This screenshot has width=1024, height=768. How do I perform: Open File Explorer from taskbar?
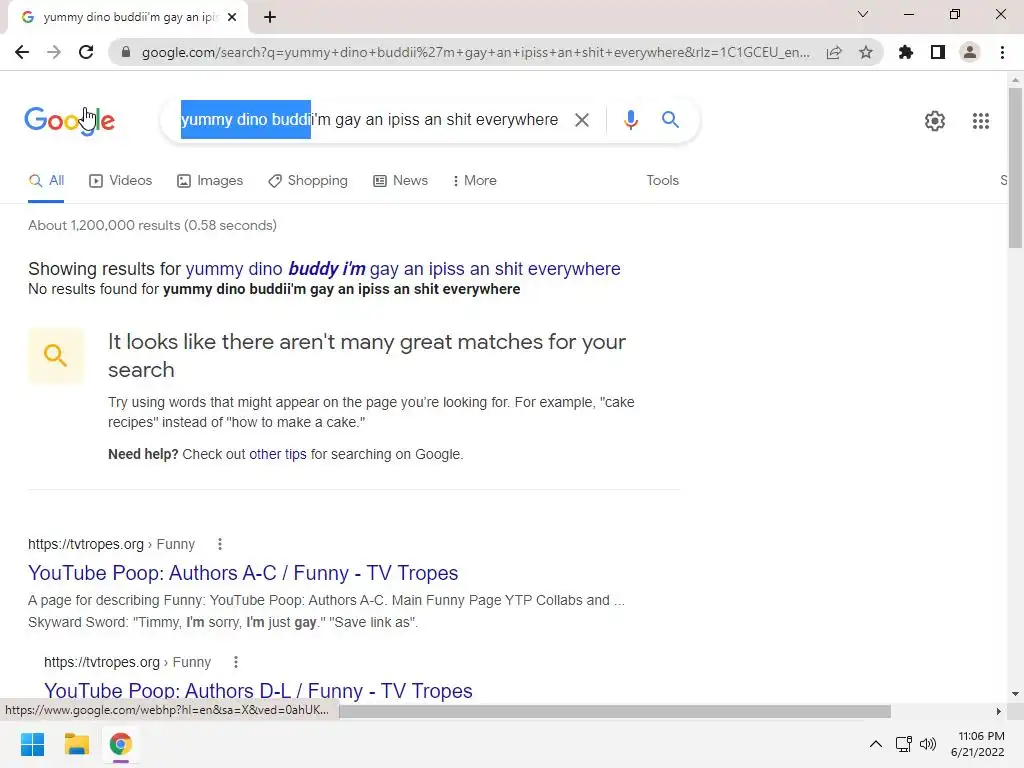point(76,744)
